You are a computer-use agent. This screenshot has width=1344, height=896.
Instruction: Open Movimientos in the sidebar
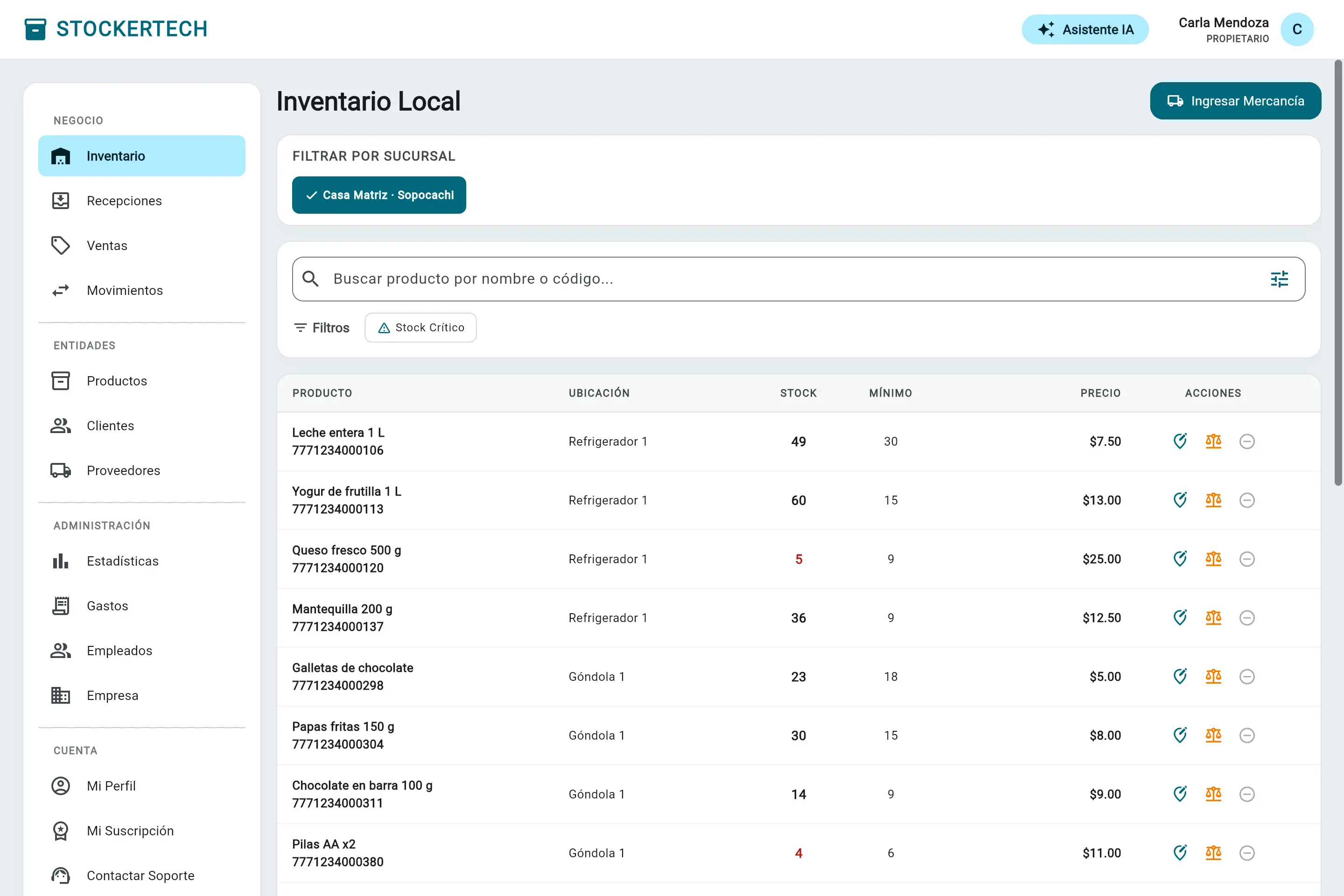(142, 290)
